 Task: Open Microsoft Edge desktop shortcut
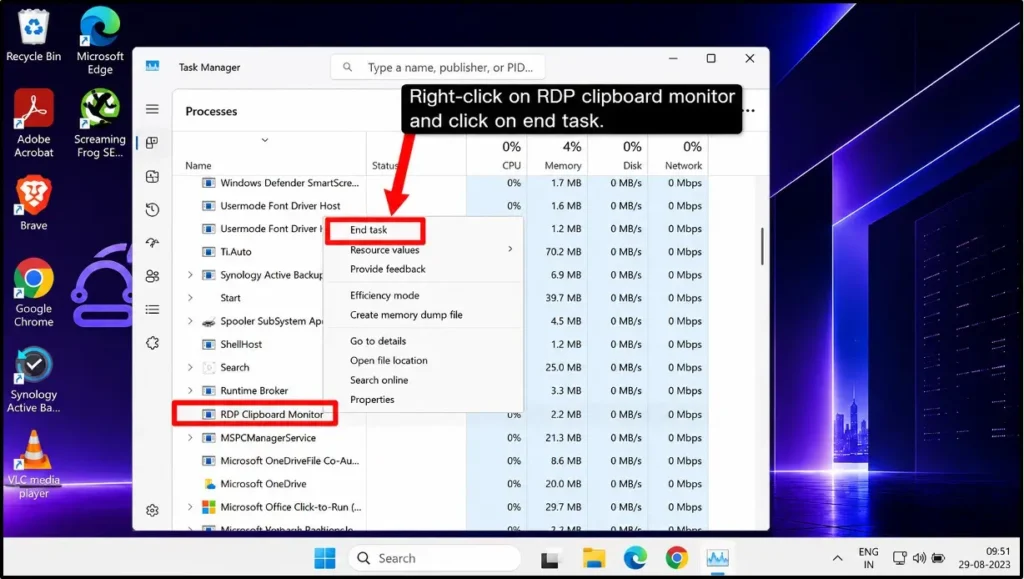click(100, 40)
